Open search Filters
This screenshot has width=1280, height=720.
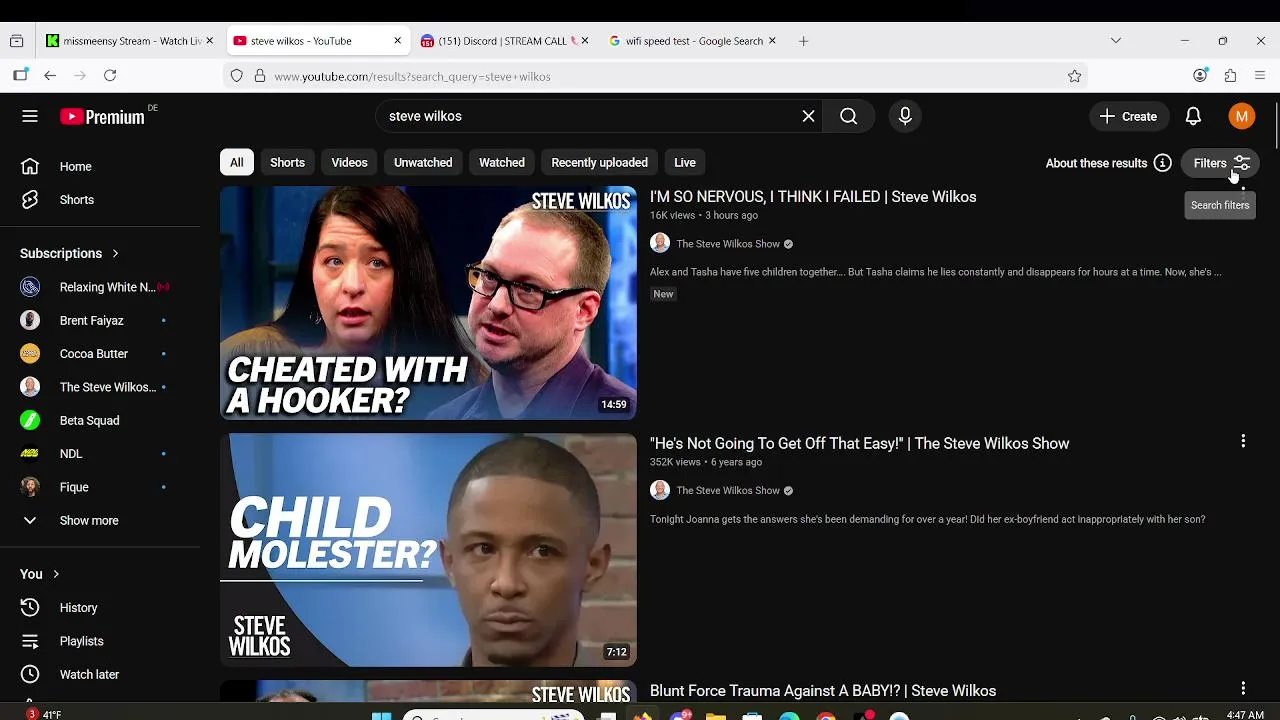(x=1221, y=163)
